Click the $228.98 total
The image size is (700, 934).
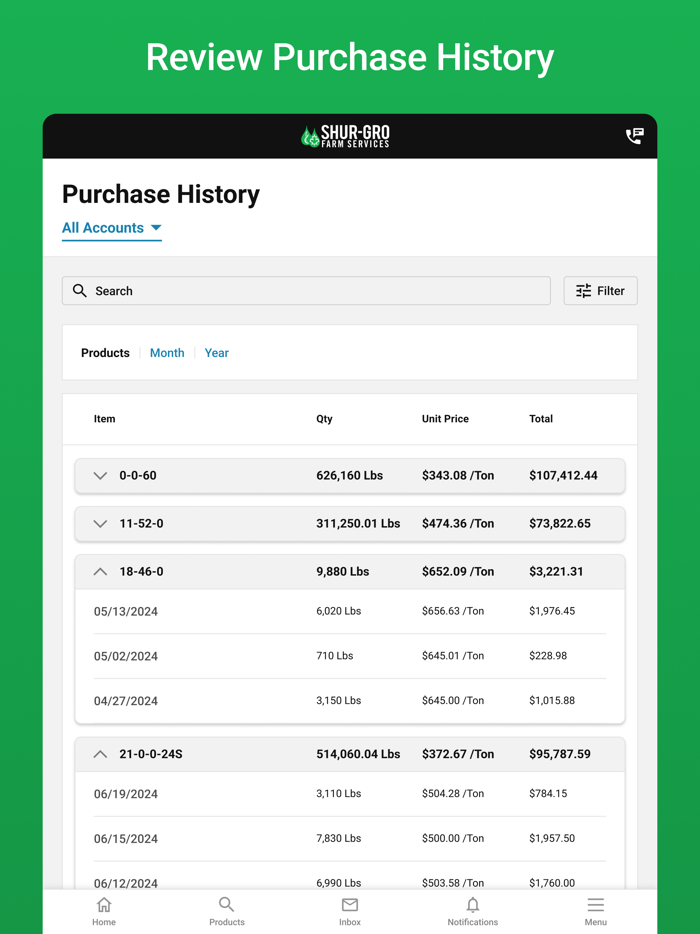click(548, 656)
